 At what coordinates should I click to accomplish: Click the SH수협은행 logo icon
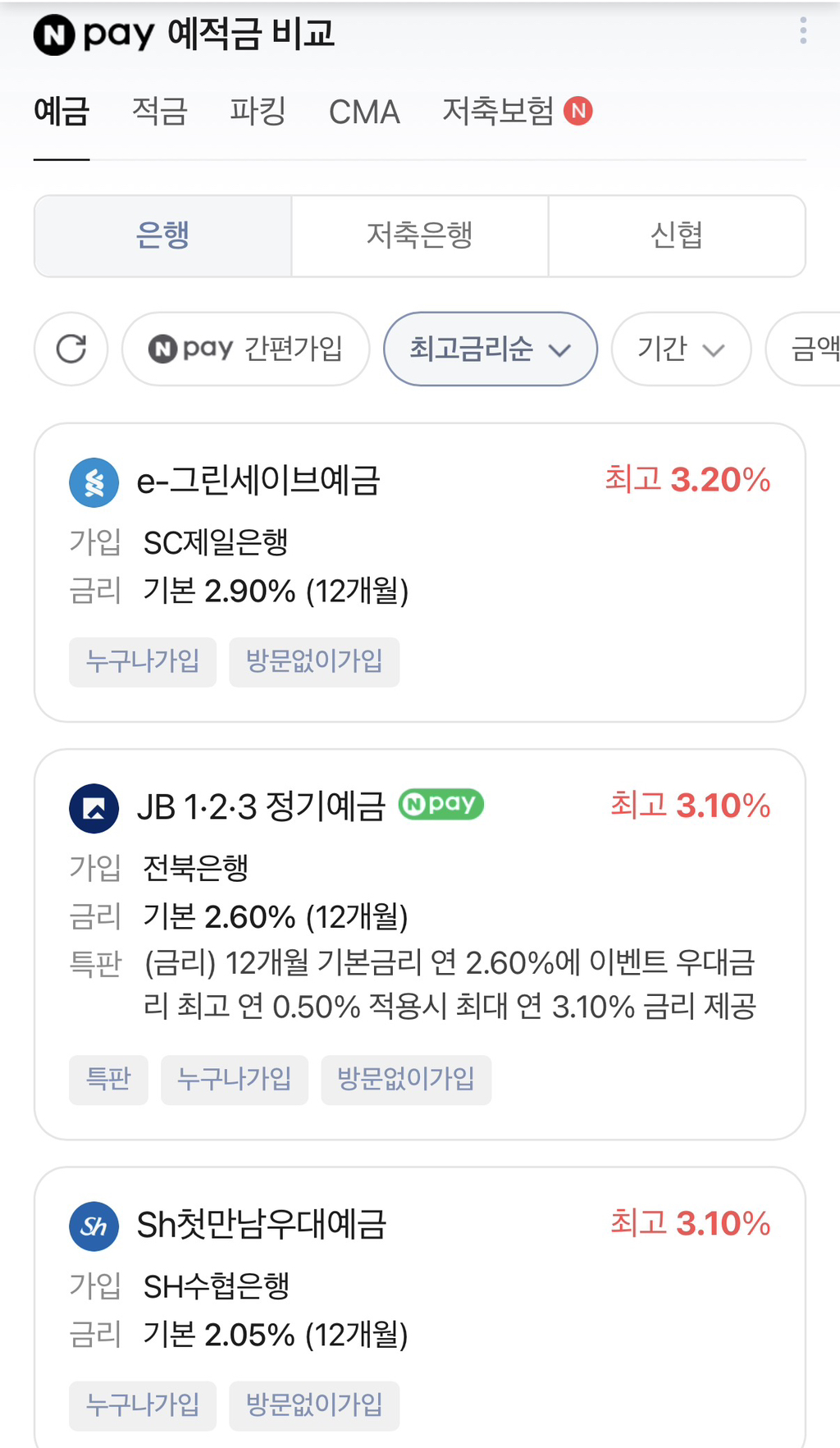94,1226
